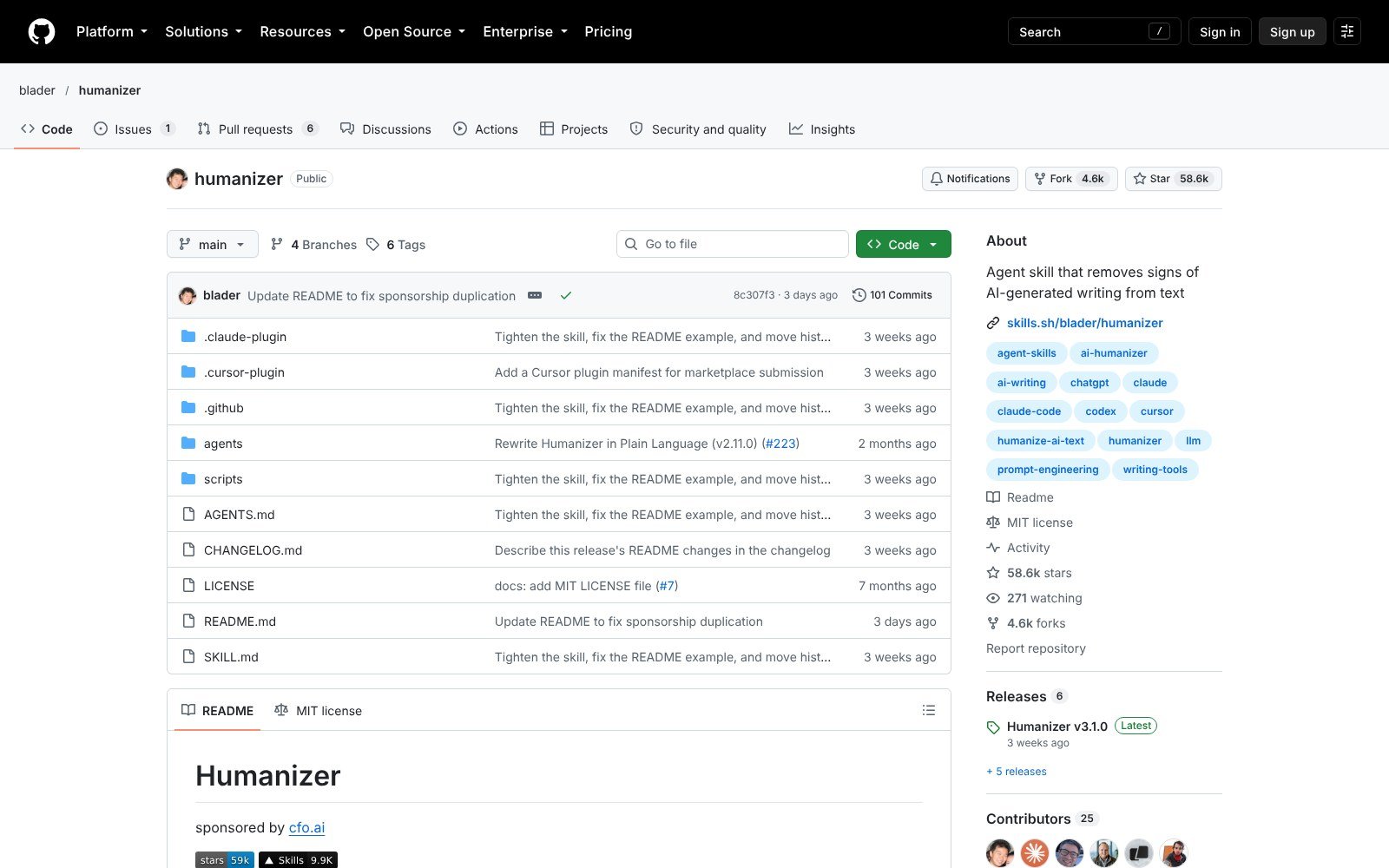1389x868 pixels.
Task: Open the Solutions dropdown menu
Action: [x=204, y=31]
